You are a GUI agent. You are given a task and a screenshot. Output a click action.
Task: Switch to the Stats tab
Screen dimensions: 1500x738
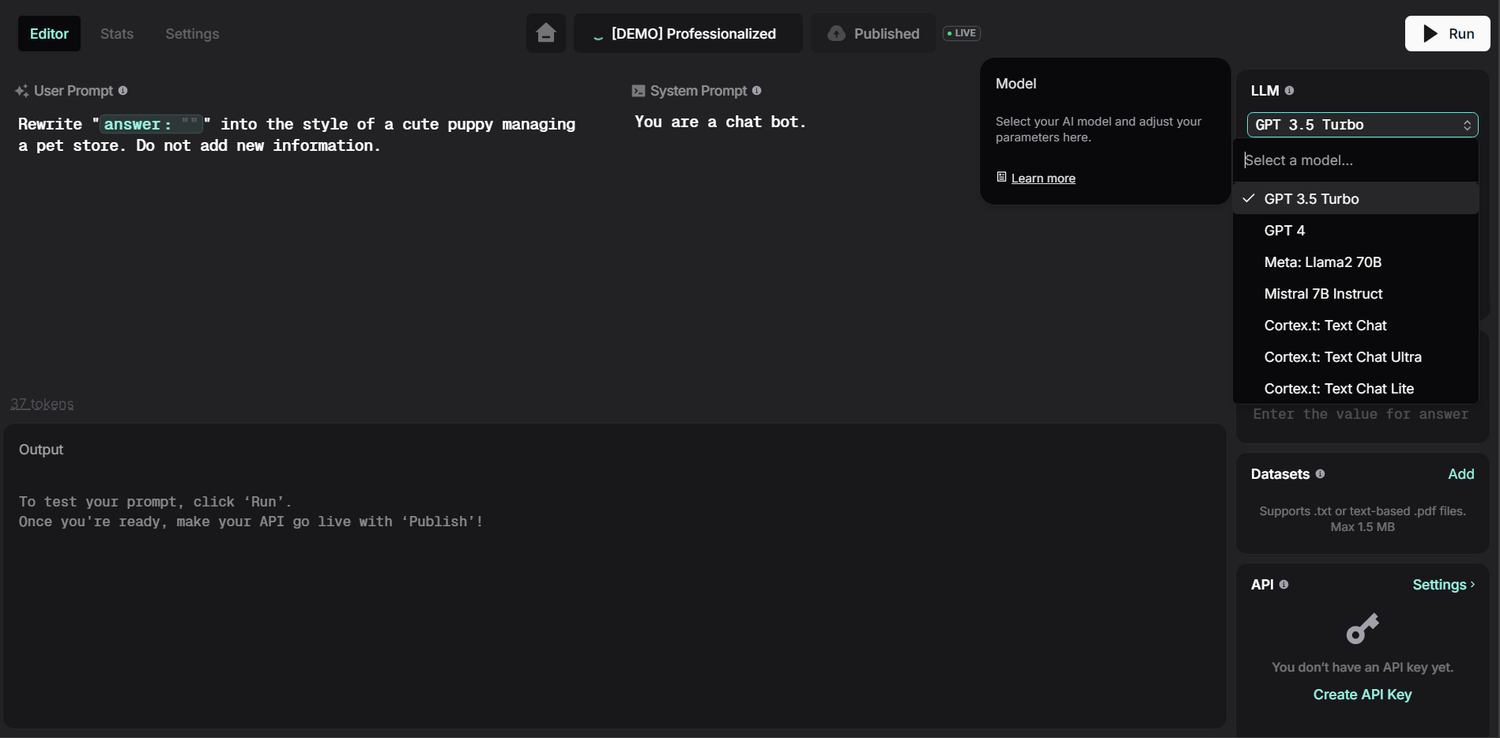(116, 33)
